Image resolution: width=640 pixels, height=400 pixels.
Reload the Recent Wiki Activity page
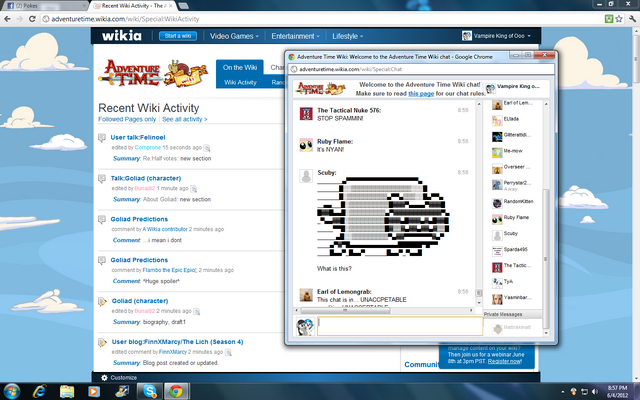pyautogui.click(x=32, y=19)
